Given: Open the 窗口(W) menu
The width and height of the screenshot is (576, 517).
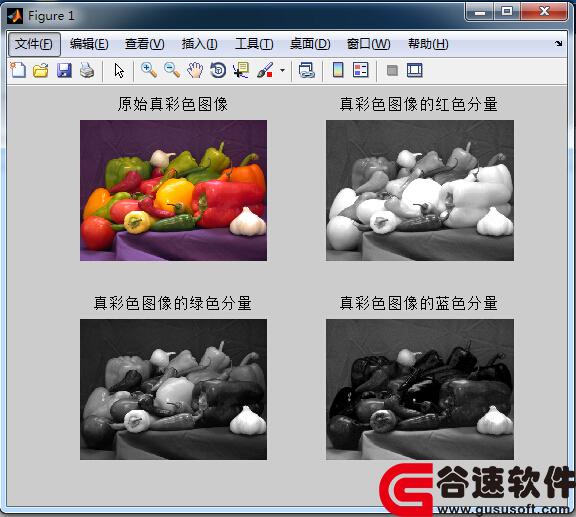Looking at the screenshot, I should point(368,44).
